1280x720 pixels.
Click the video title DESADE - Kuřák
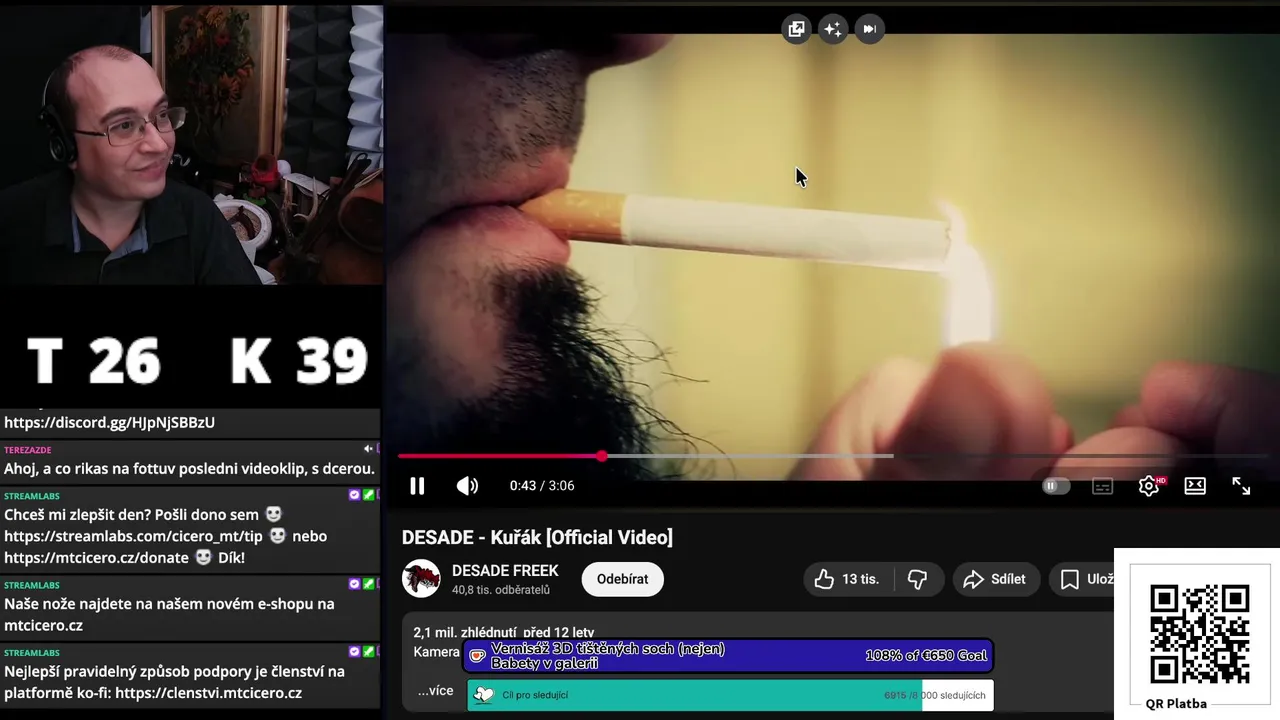point(537,538)
